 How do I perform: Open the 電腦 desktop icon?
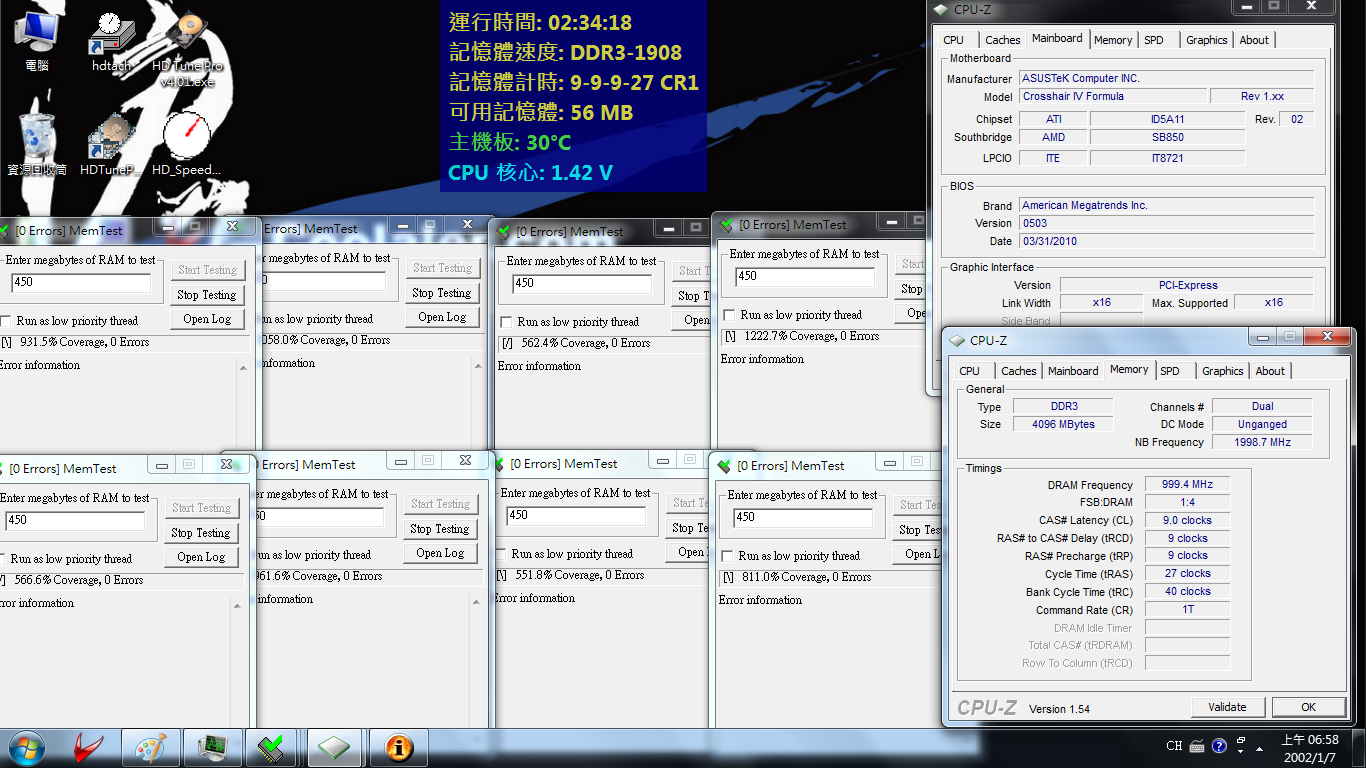(x=36, y=40)
